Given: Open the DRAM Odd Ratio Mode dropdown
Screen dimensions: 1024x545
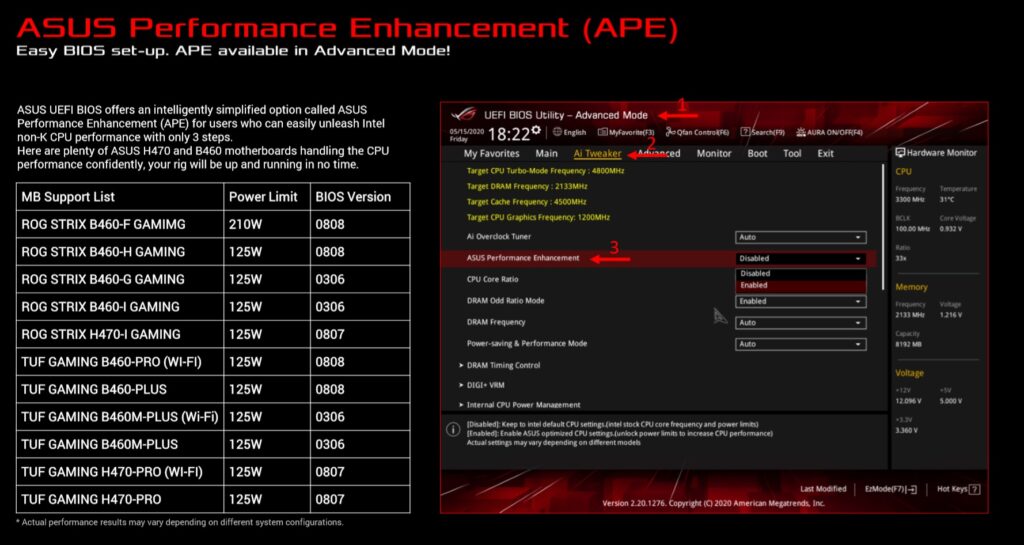Looking at the screenshot, I should pyautogui.click(x=801, y=302).
